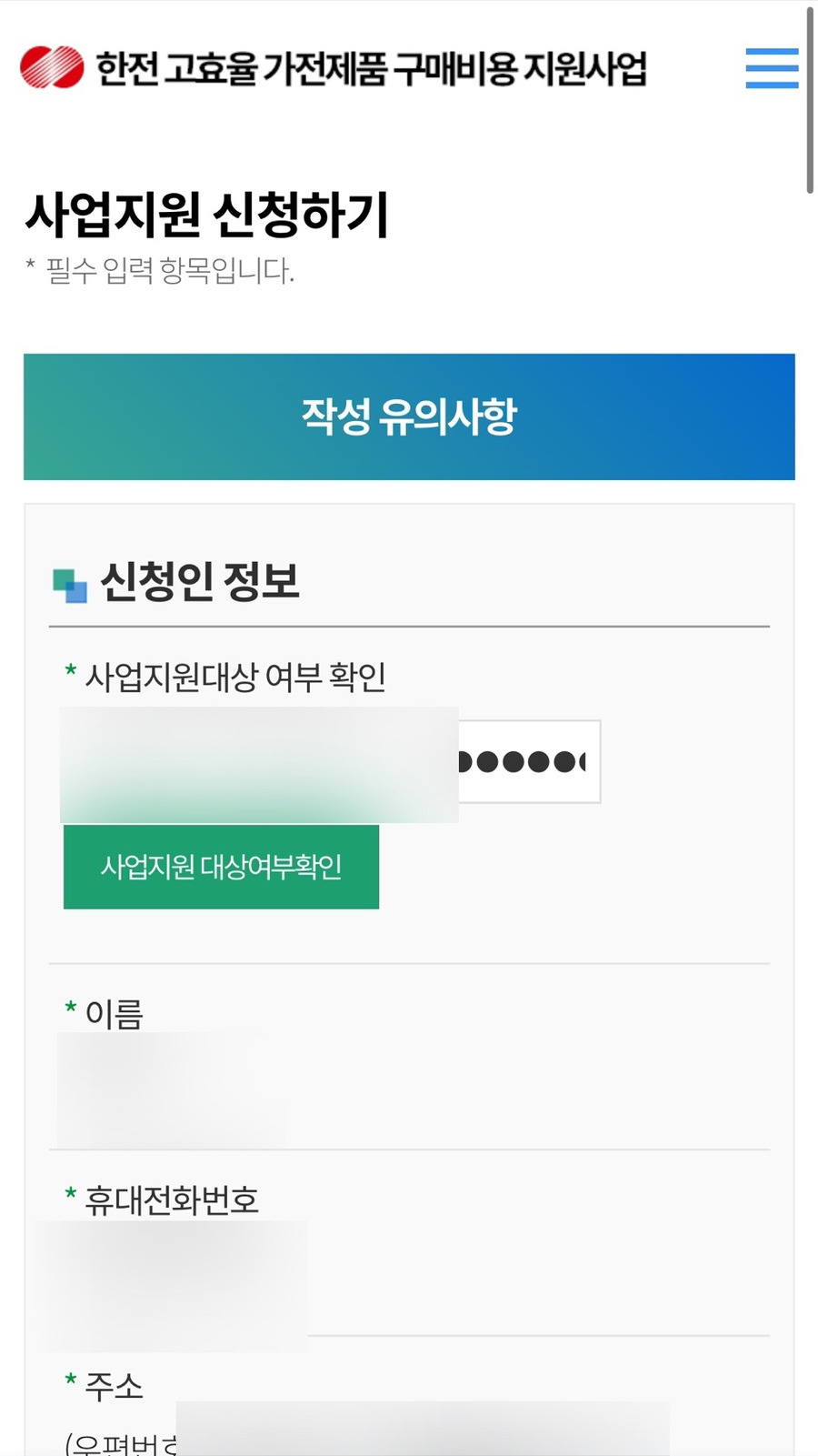818x1456 pixels.
Task: Open the hamburger menu
Action: coord(772,68)
